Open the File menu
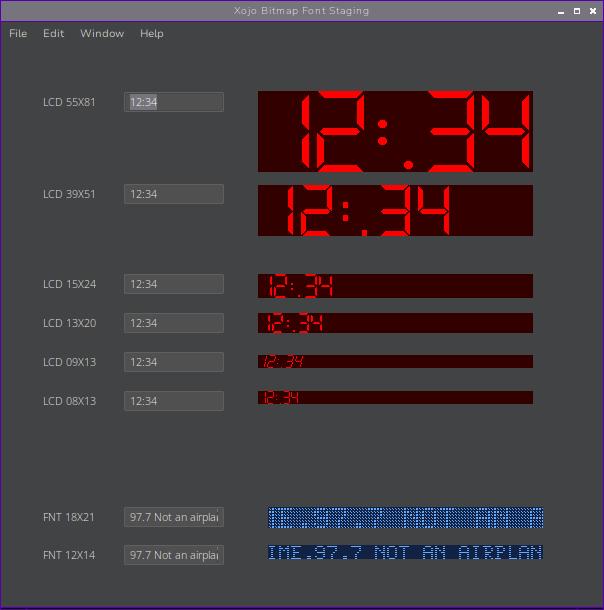Screen dimensions: 604x610 pyautogui.click(x=18, y=33)
